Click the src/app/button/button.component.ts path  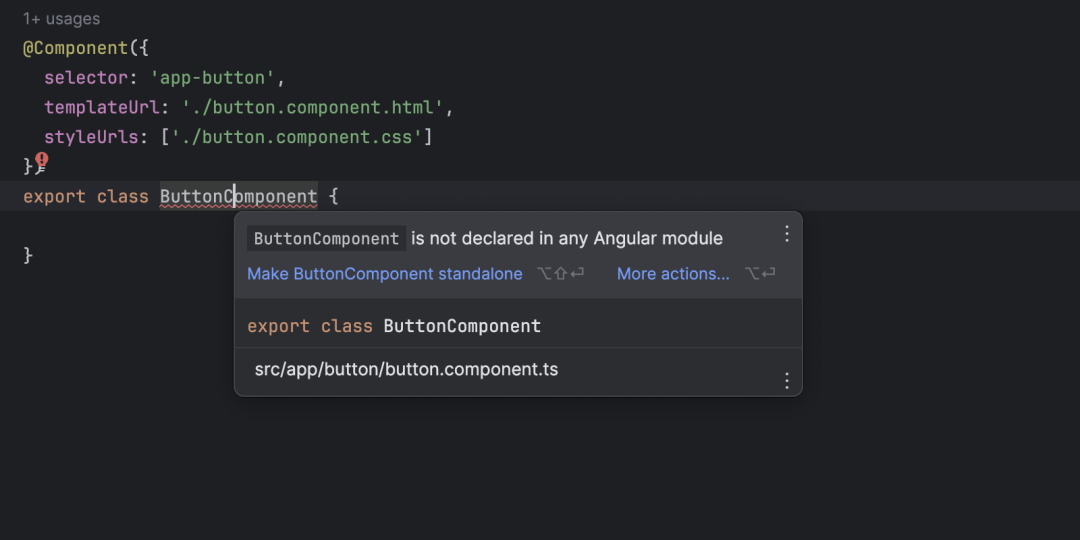406,370
